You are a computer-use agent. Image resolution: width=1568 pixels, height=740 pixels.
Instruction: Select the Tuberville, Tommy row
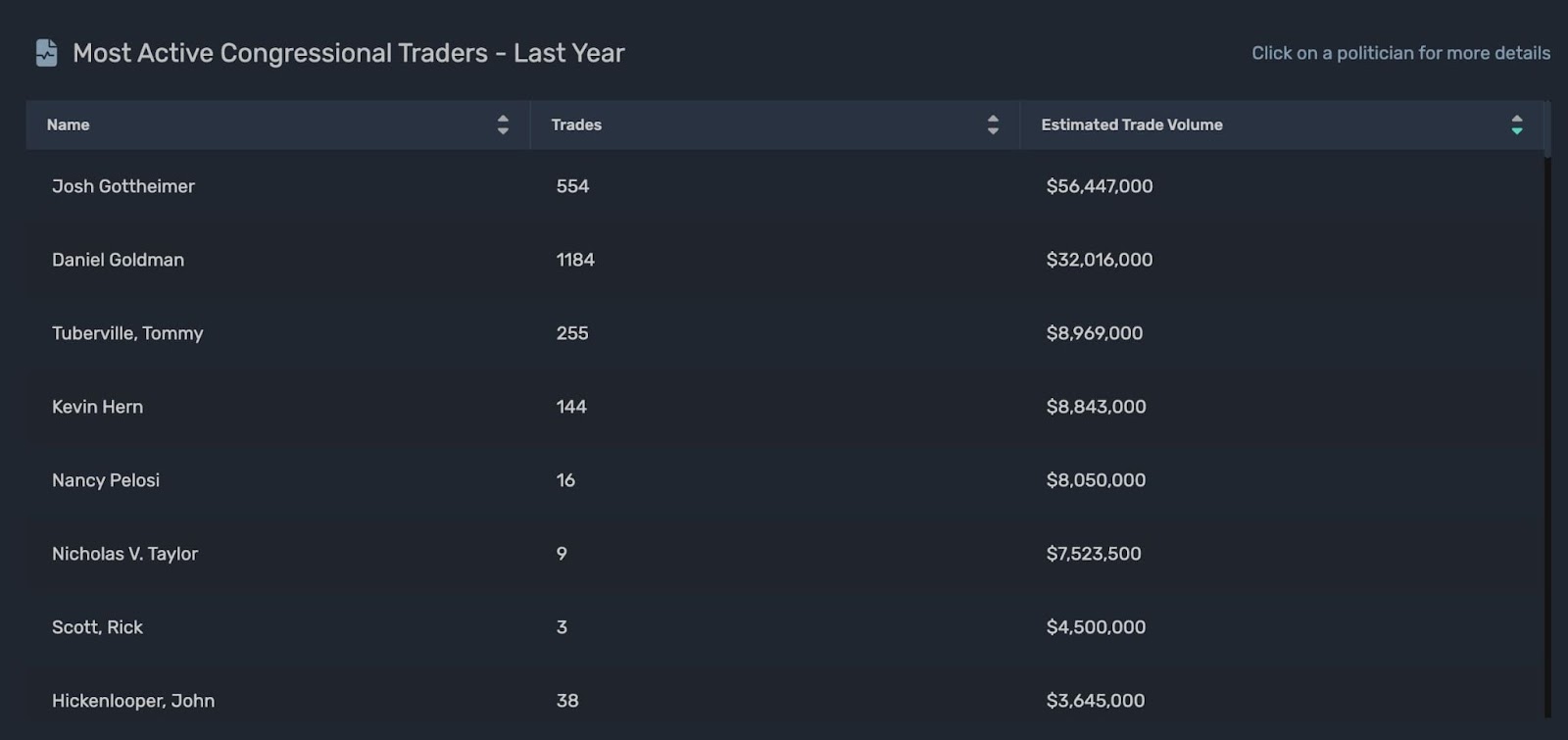pyautogui.click(x=127, y=333)
